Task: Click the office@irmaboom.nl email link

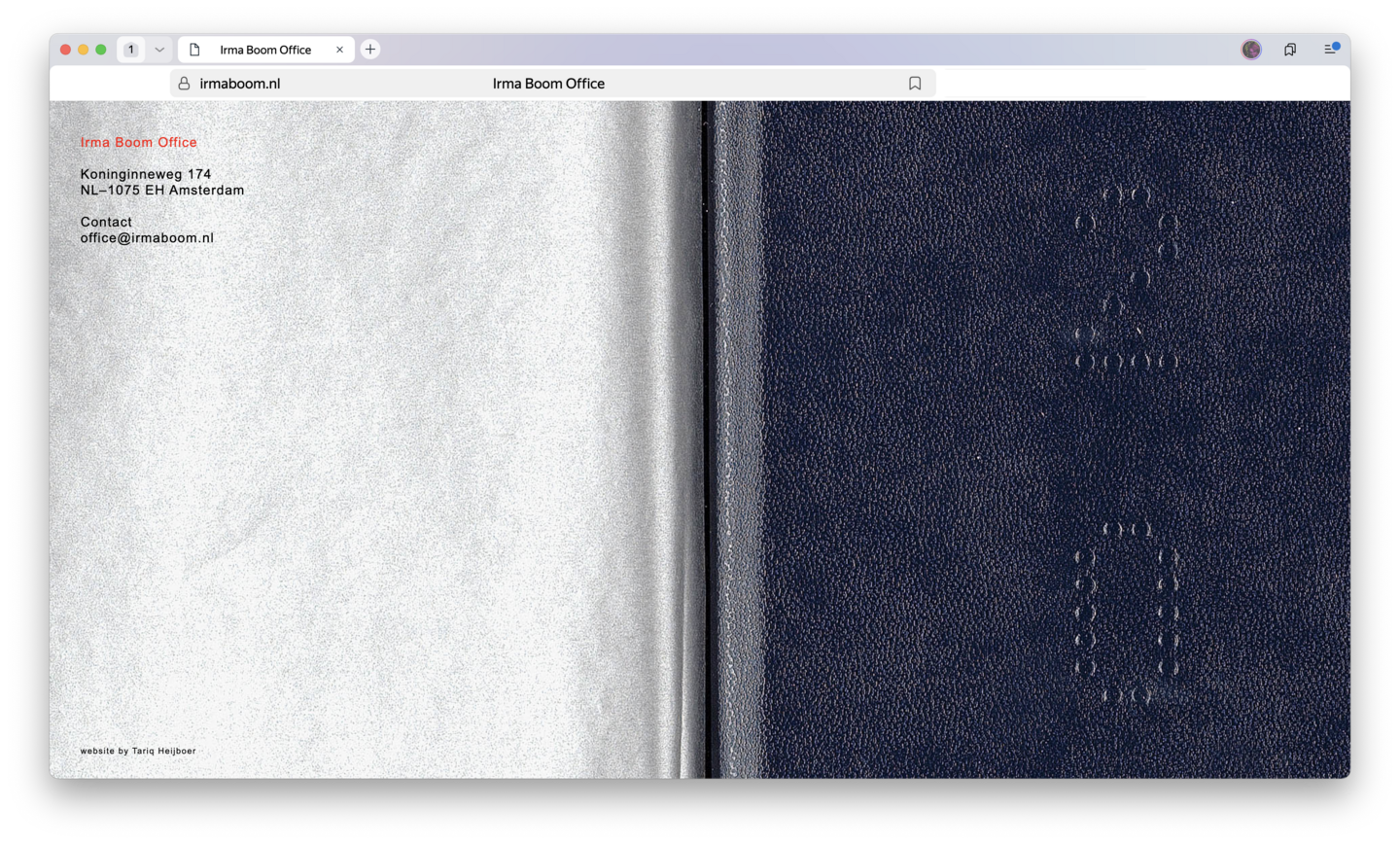Action: pos(147,238)
